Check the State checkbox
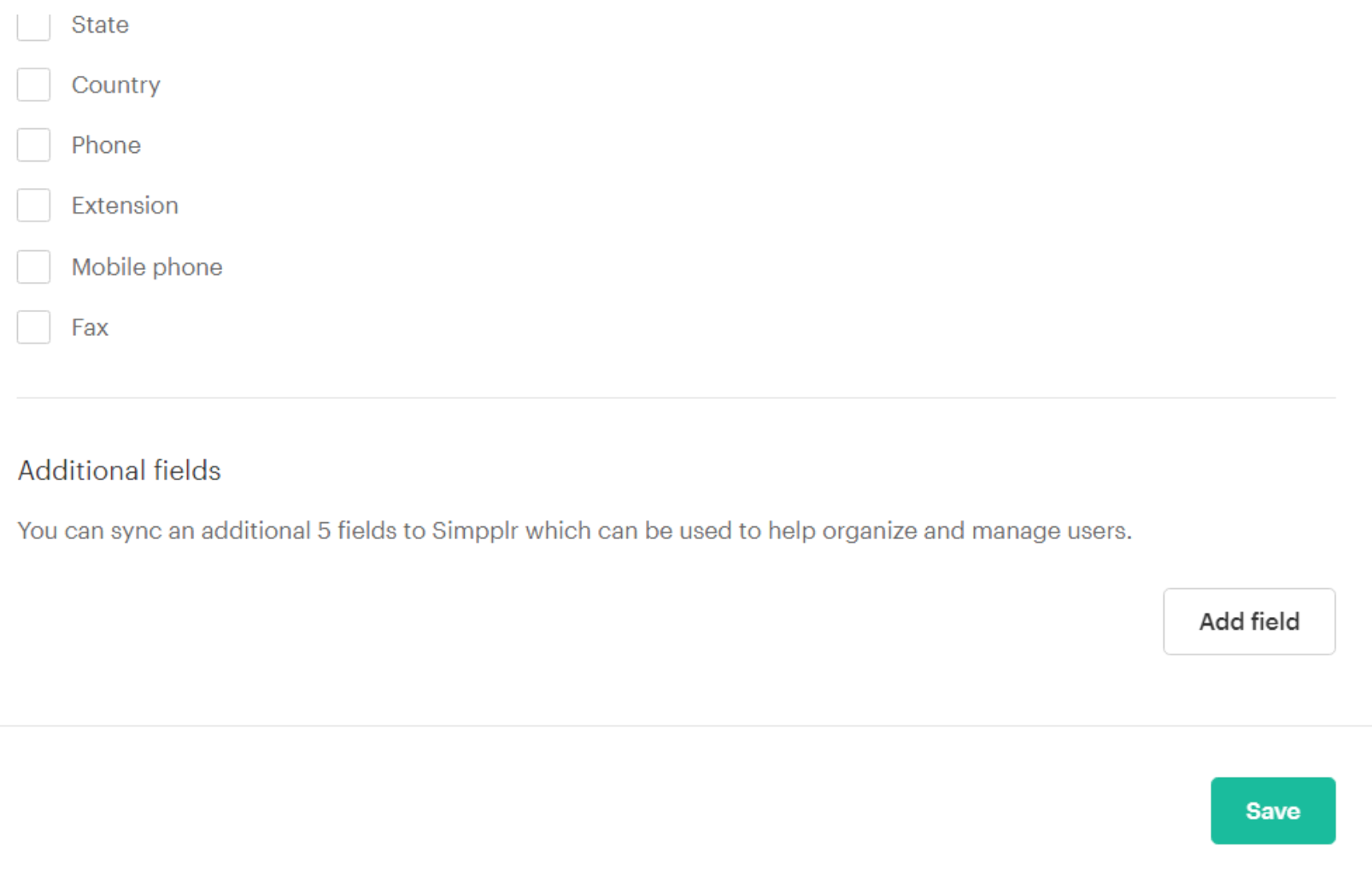The height and width of the screenshot is (887, 1372). (33, 26)
